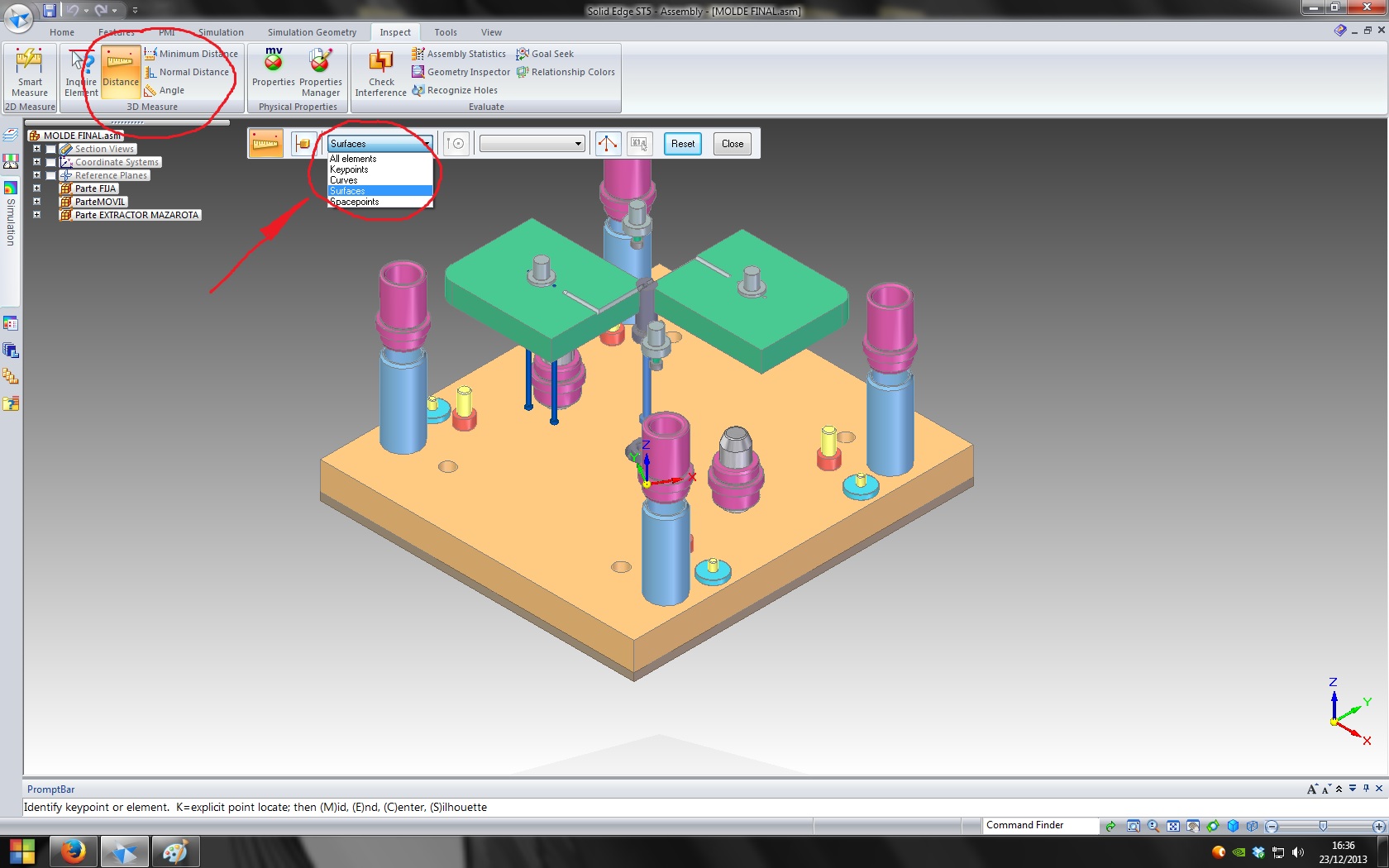Click the Distance measure tool
The width and height of the screenshot is (1389, 868).
121,73
